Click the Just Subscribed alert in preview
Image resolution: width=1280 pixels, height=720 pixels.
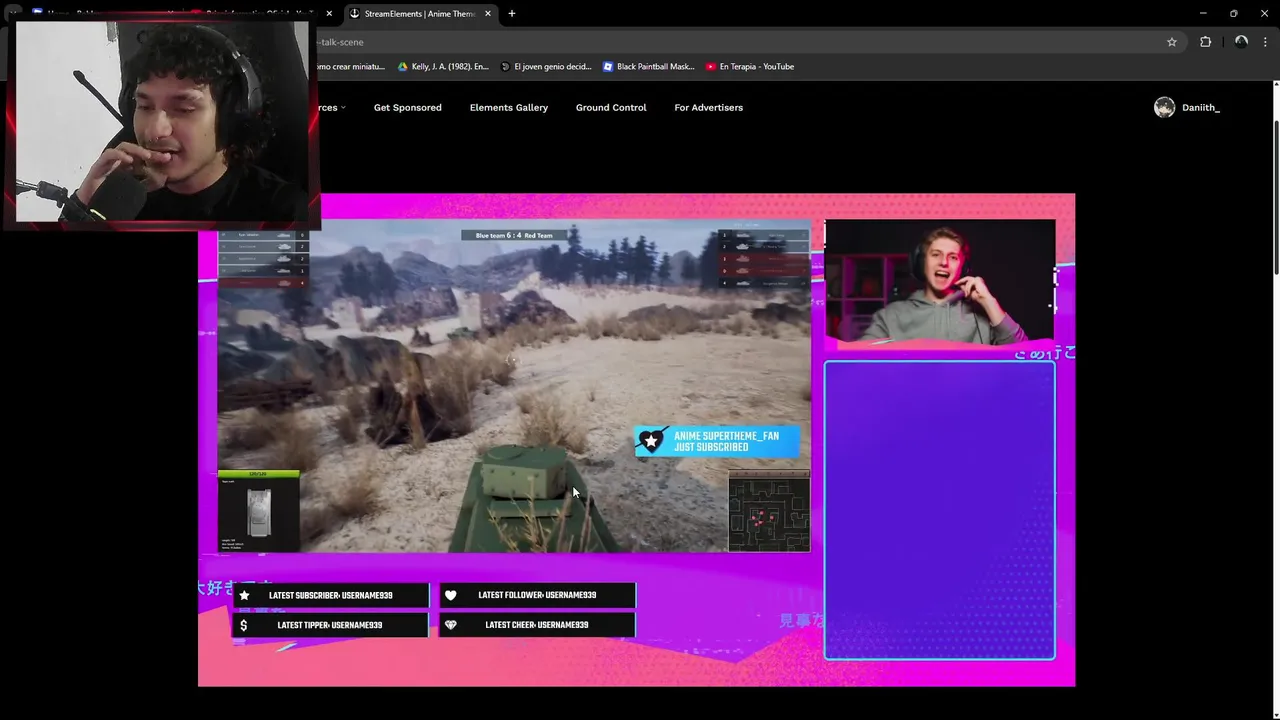click(x=717, y=441)
